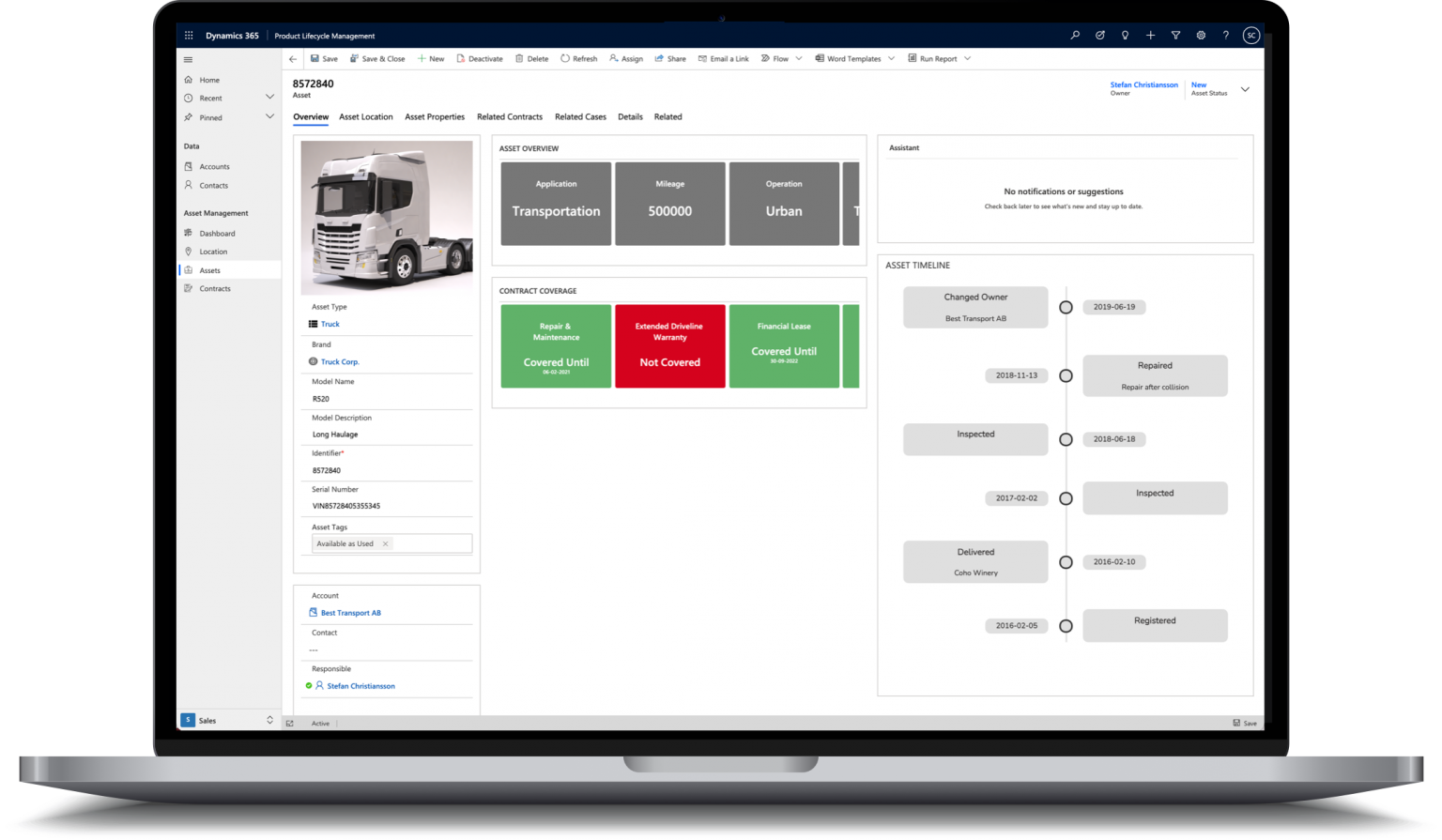Open the Truck asset type link

pyautogui.click(x=330, y=325)
